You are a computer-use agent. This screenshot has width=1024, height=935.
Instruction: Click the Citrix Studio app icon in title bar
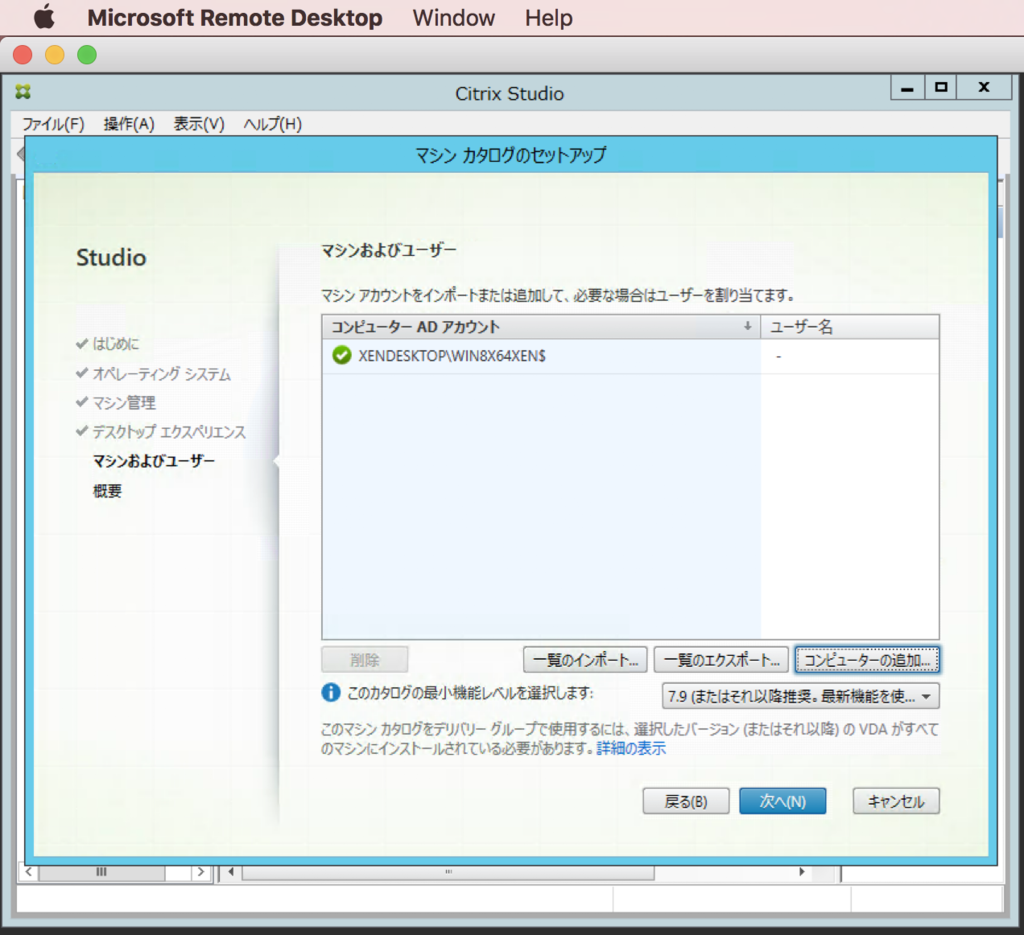(x=23, y=91)
